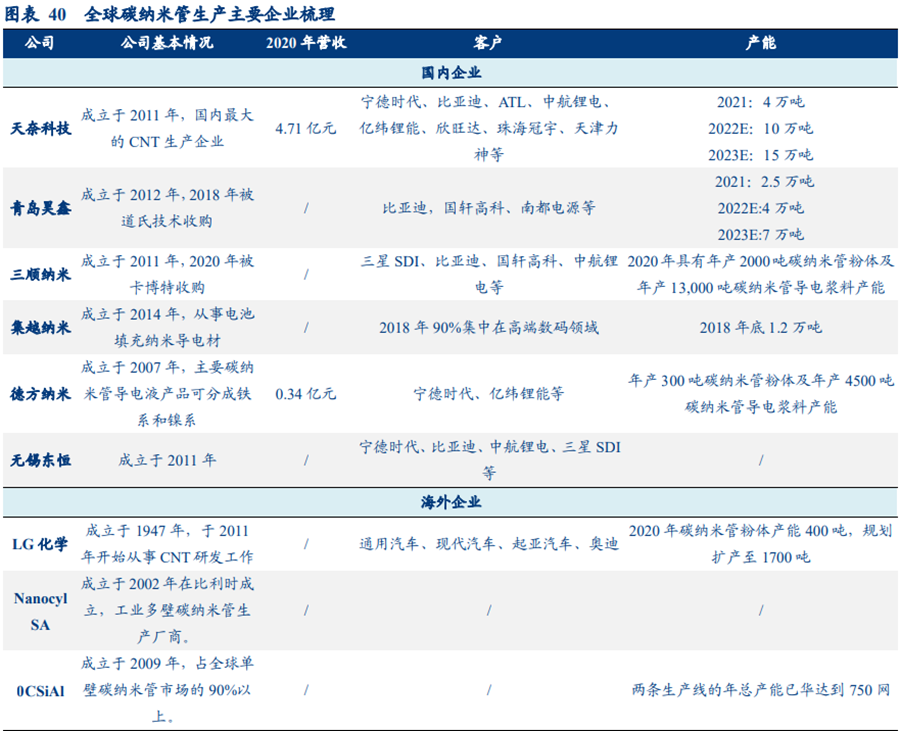Select the revenue value 4.71 亿元
Screen dimensions: 900x731
point(305,129)
